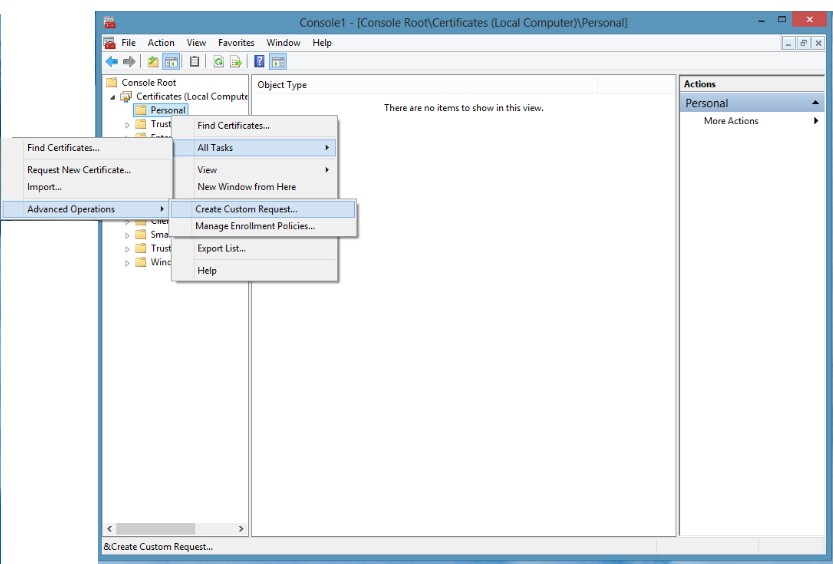Expand the Smart Card tree folder arrow
The width and height of the screenshot is (833, 564).
[127, 235]
